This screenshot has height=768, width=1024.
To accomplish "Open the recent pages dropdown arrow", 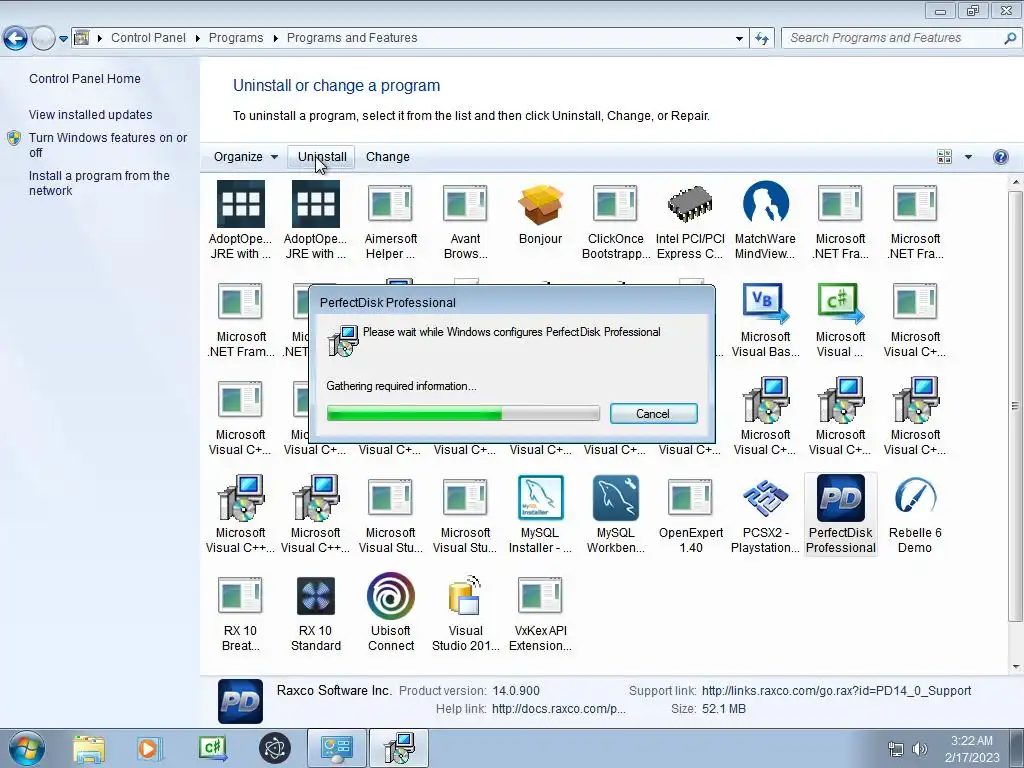I will click(63, 39).
